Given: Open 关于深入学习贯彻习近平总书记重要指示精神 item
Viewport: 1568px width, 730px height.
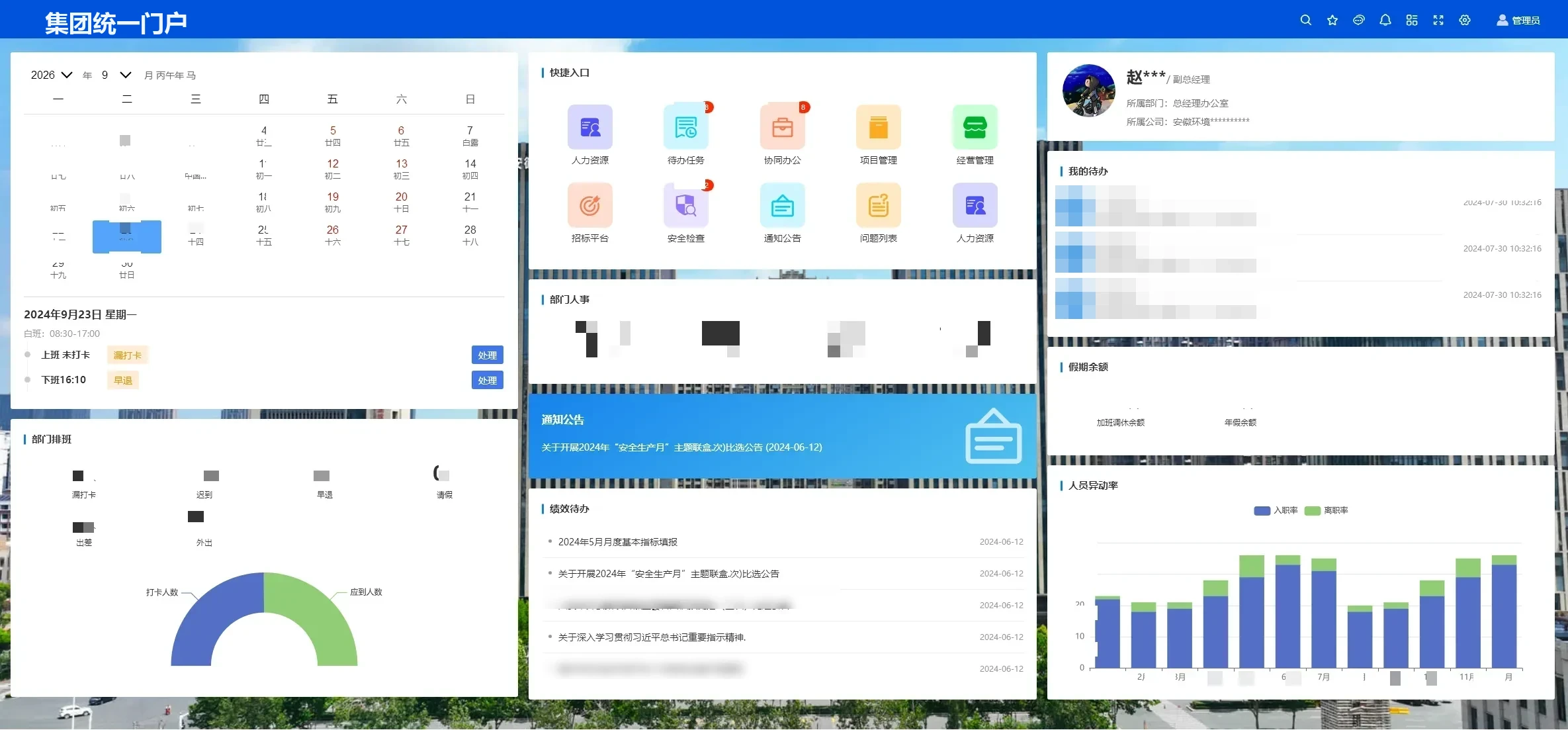Looking at the screenshot, I should (x=652, y=637).
